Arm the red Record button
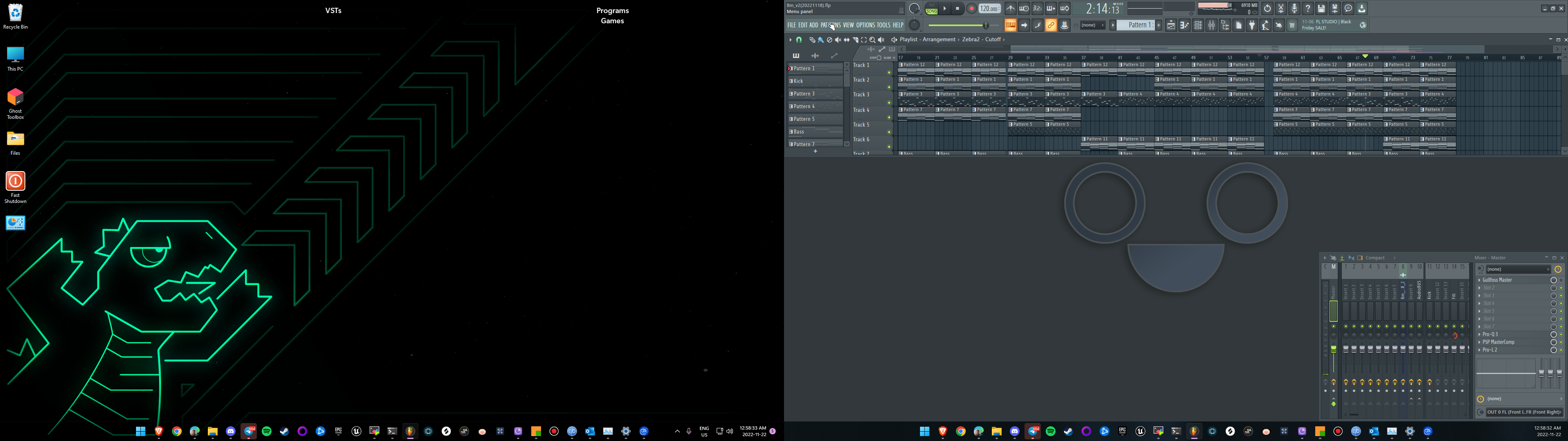The image size is (1568, 441). (971, 9)
